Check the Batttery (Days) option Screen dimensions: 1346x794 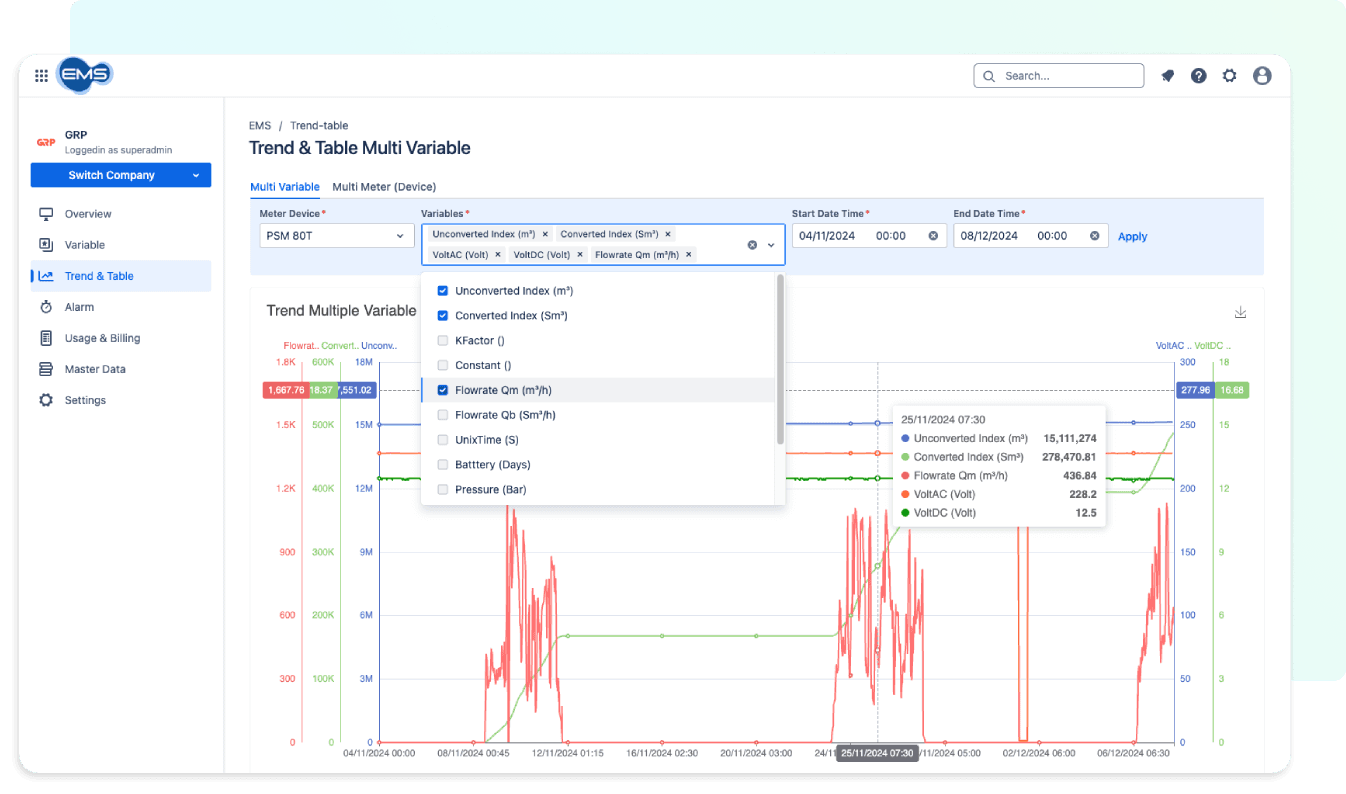pos(443,465)
